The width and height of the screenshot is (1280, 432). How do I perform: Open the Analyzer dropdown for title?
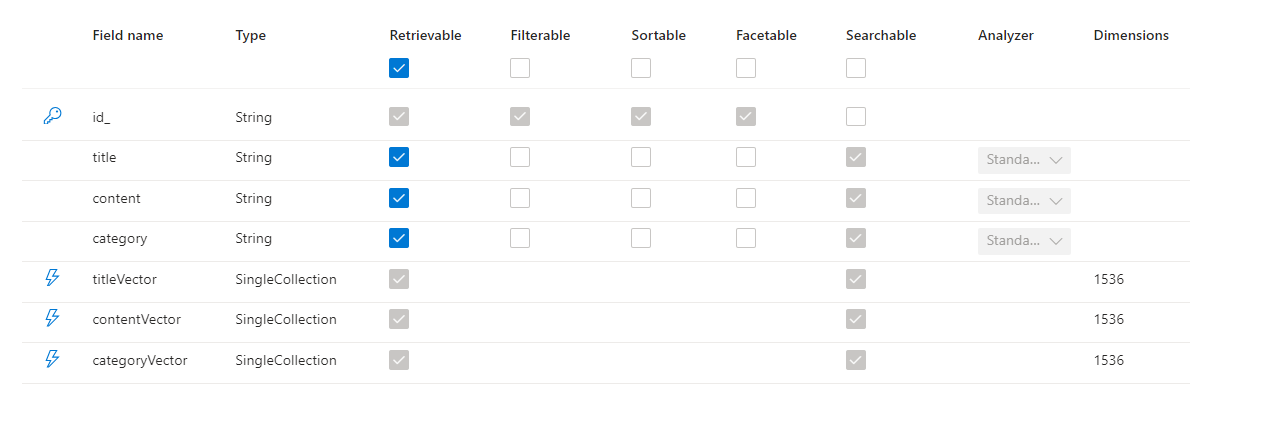click(x=1024, y=160)
